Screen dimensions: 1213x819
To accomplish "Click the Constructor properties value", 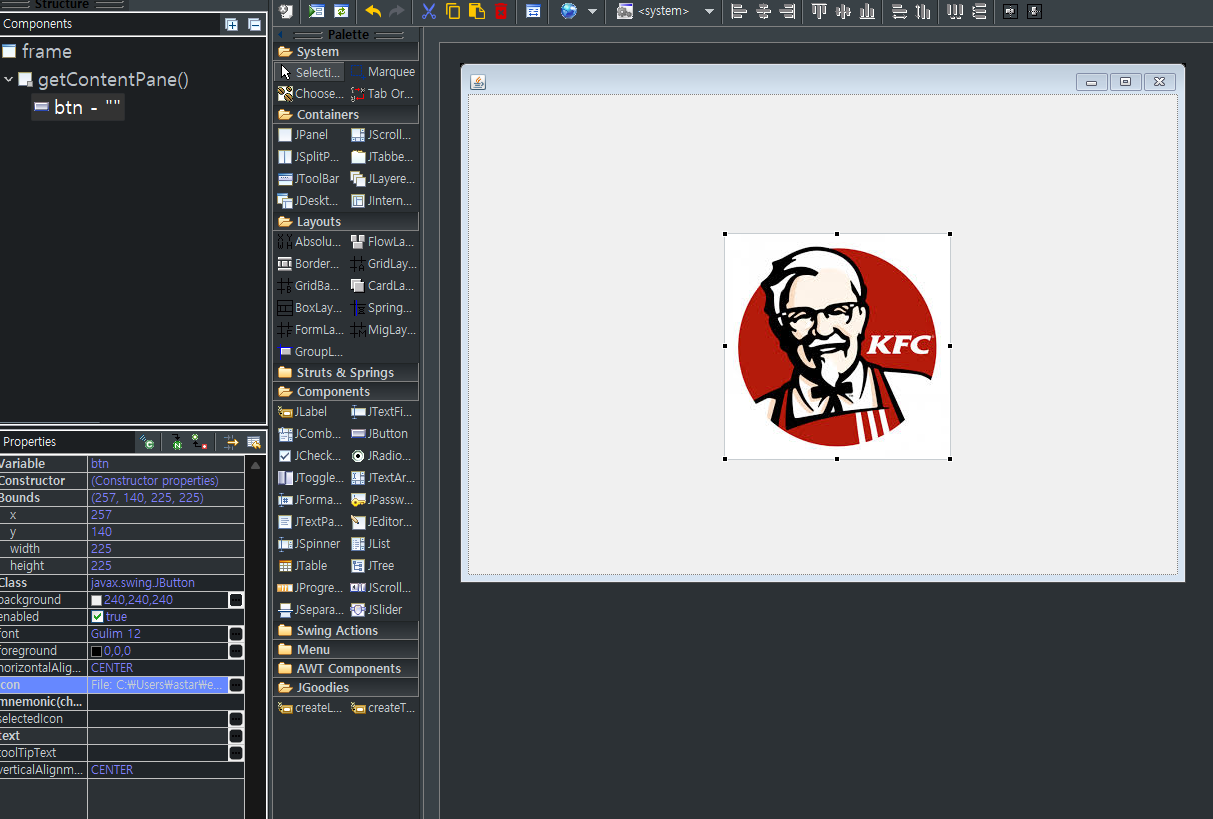I will tap(165, 481).
